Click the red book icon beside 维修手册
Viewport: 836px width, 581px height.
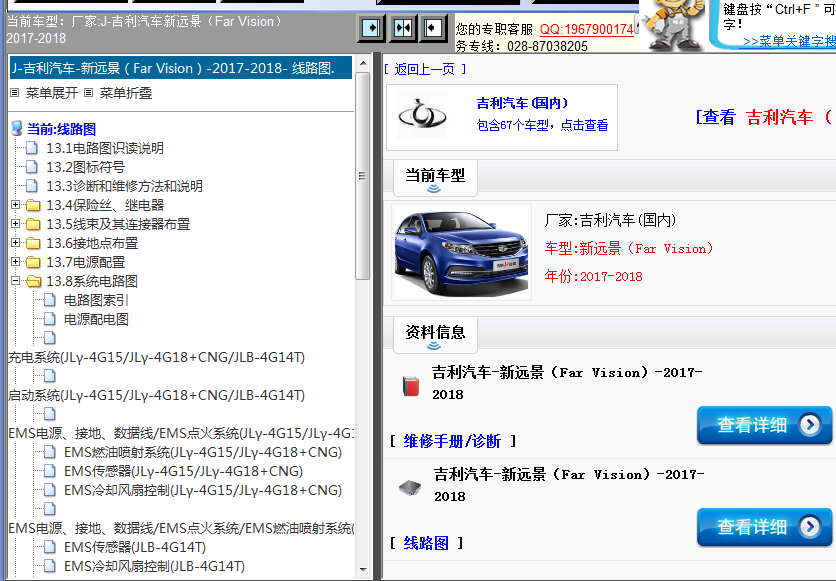(x=411, y=386)
